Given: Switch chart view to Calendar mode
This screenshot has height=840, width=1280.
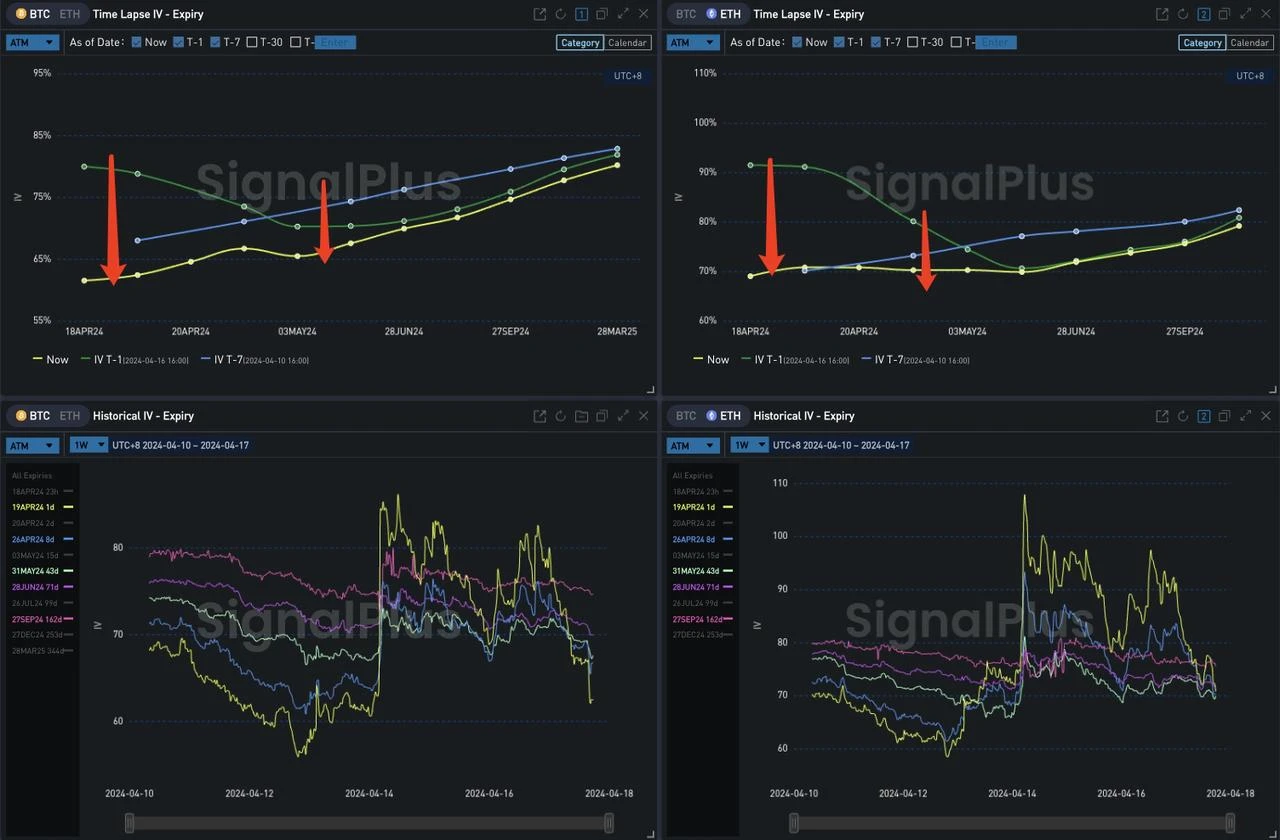Looking at the screenshot, I should tap(628, 42).
